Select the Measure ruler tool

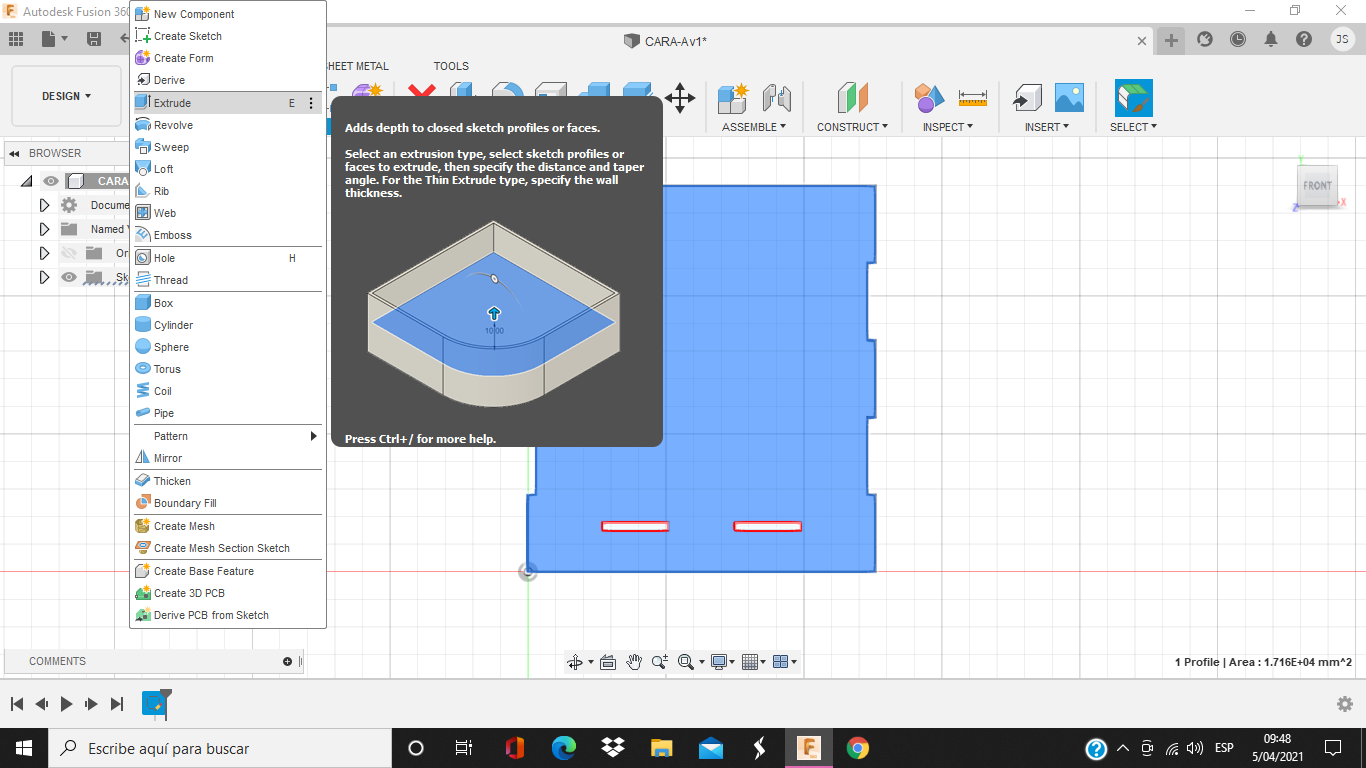[x=972, y=98]
